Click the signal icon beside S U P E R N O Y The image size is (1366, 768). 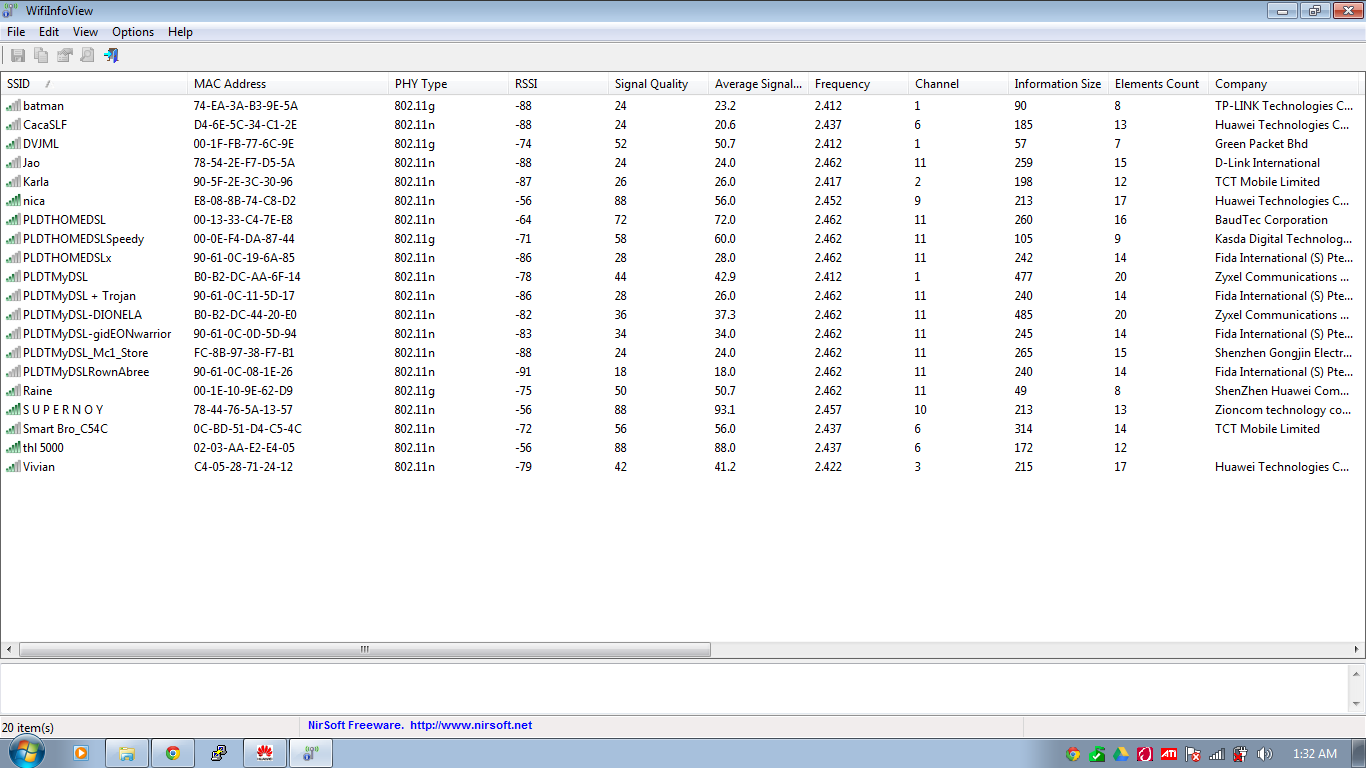point(13,409)
